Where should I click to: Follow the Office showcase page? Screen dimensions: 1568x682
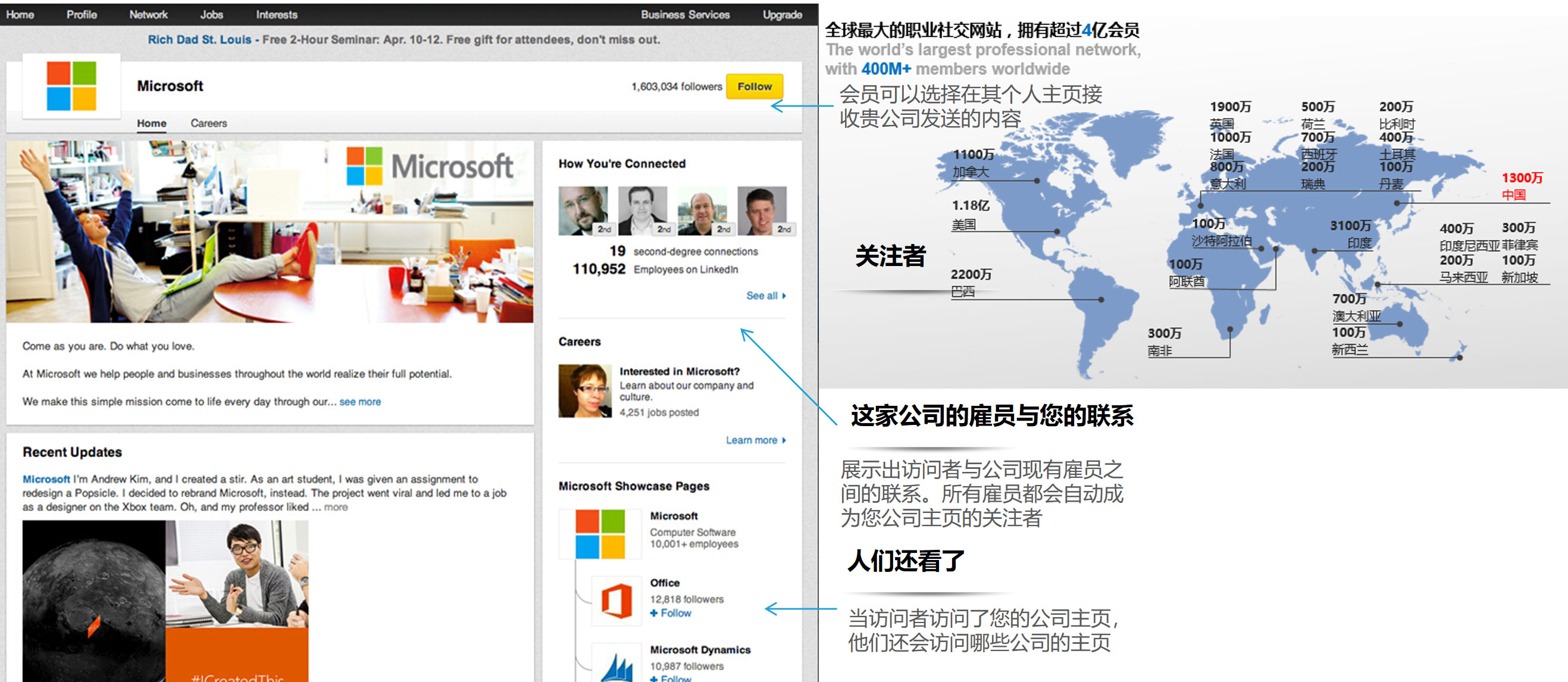click(x=670, y=613)
